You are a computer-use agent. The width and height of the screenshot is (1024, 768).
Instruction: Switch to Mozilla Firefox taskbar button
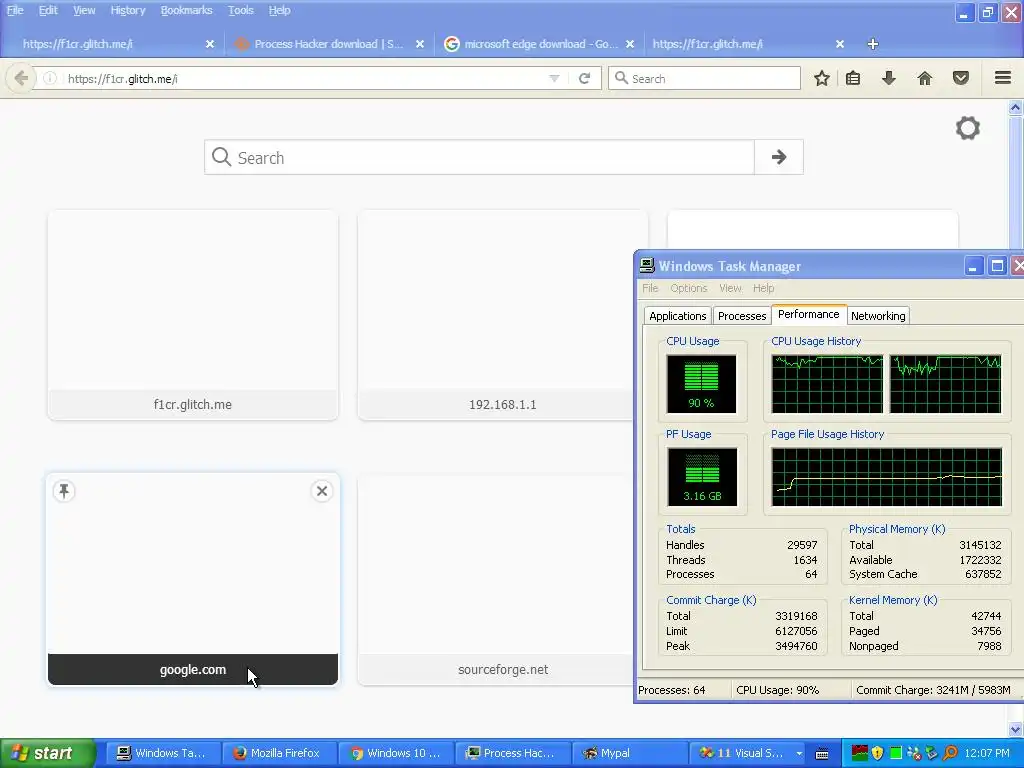[x=280, y=753]
